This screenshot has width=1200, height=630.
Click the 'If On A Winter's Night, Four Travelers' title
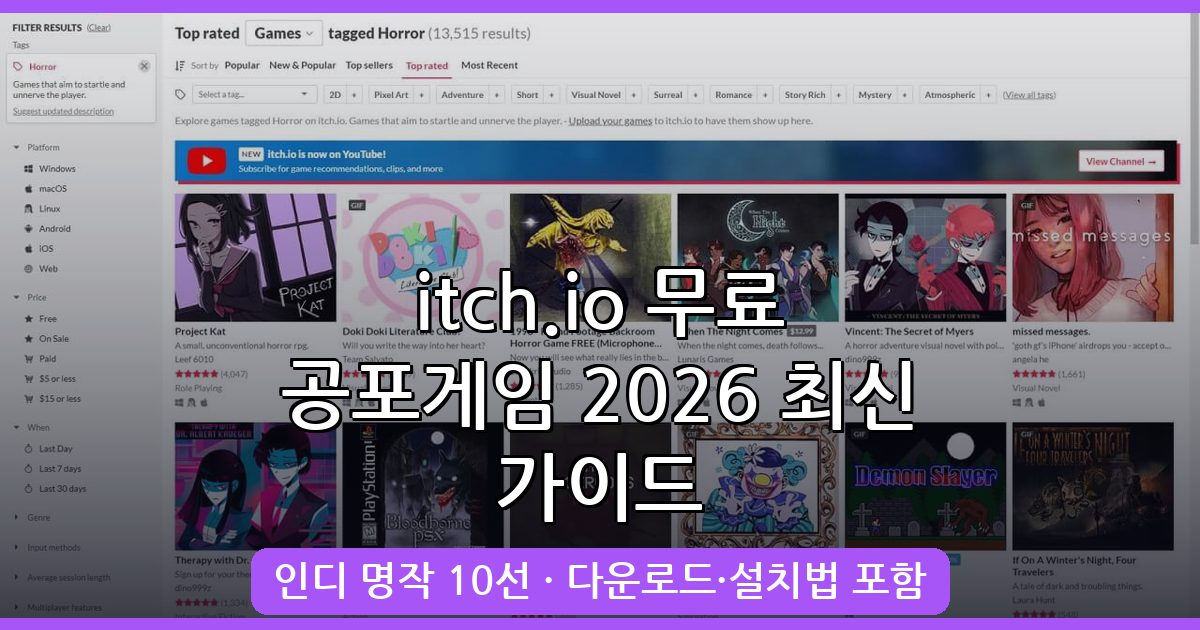pyautogui.click(x=1074, y=567)
